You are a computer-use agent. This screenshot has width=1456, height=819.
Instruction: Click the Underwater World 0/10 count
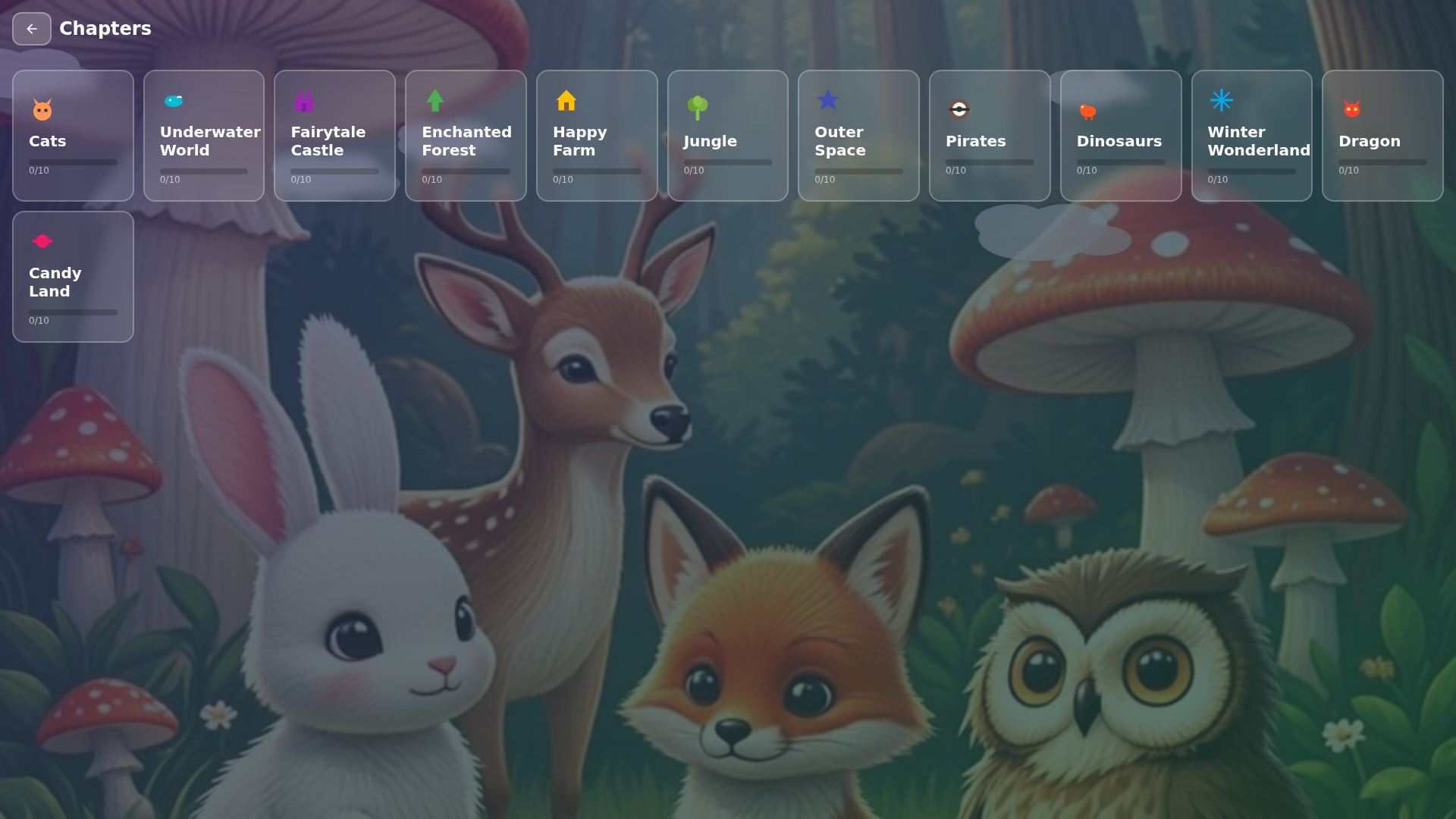point(170,180)
